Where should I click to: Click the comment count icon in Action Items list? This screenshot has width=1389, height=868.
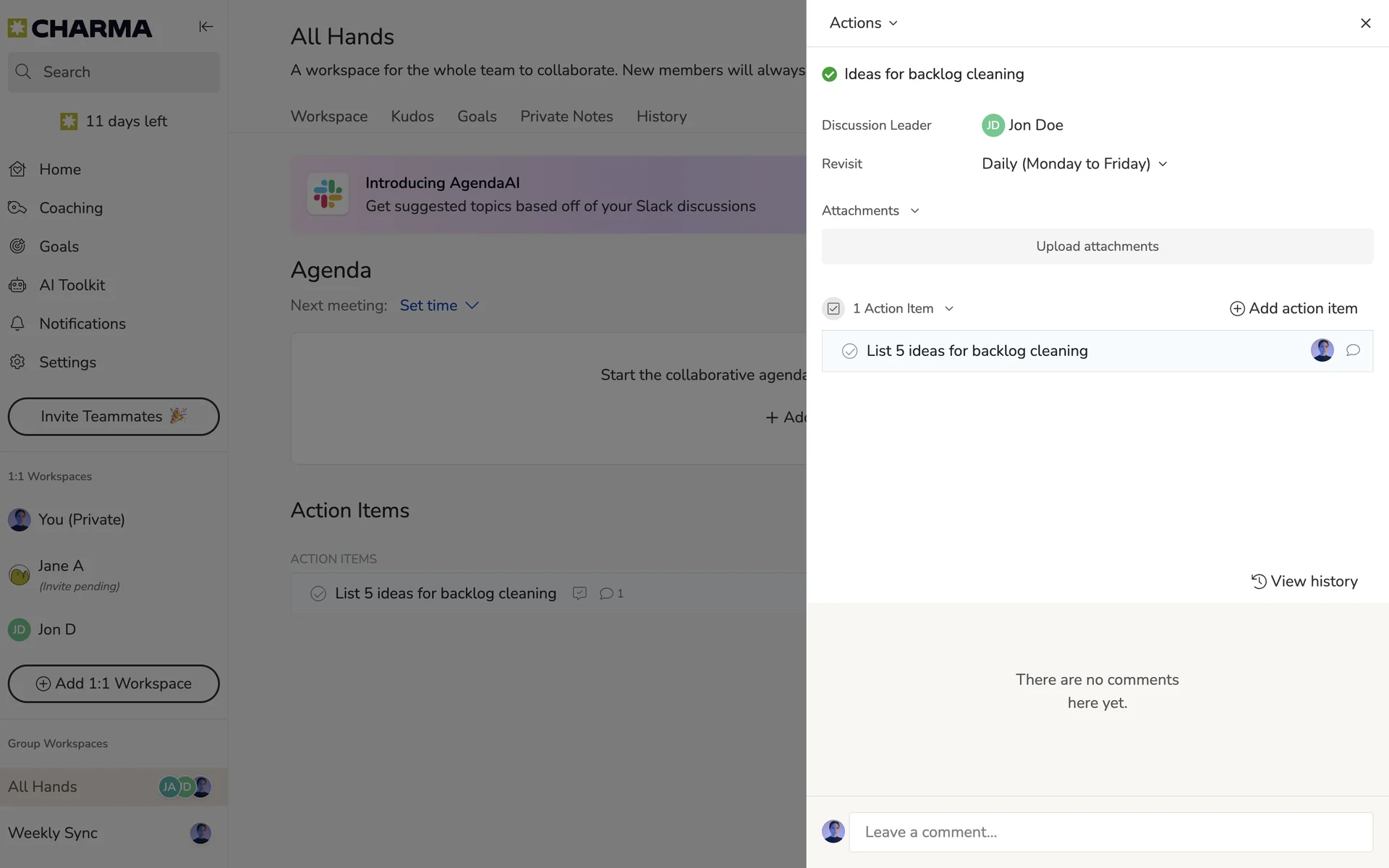tap(606, 594)
